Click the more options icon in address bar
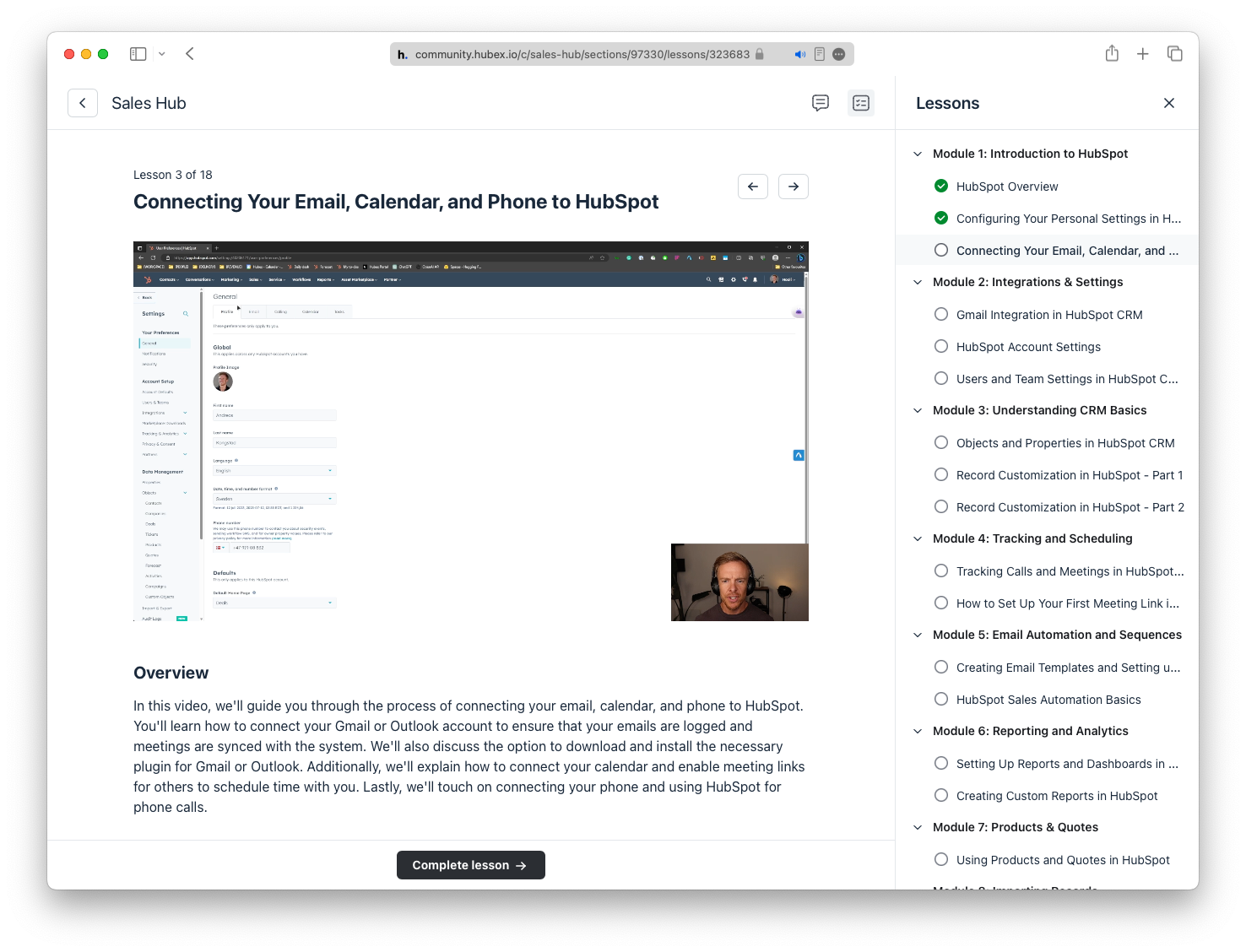 (839, 54)
